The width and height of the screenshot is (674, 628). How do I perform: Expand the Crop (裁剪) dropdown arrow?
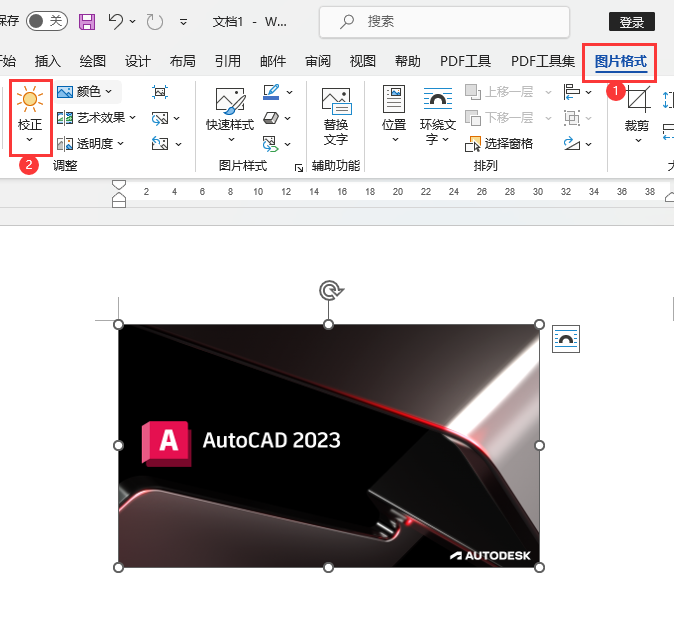tap(638, 140)
